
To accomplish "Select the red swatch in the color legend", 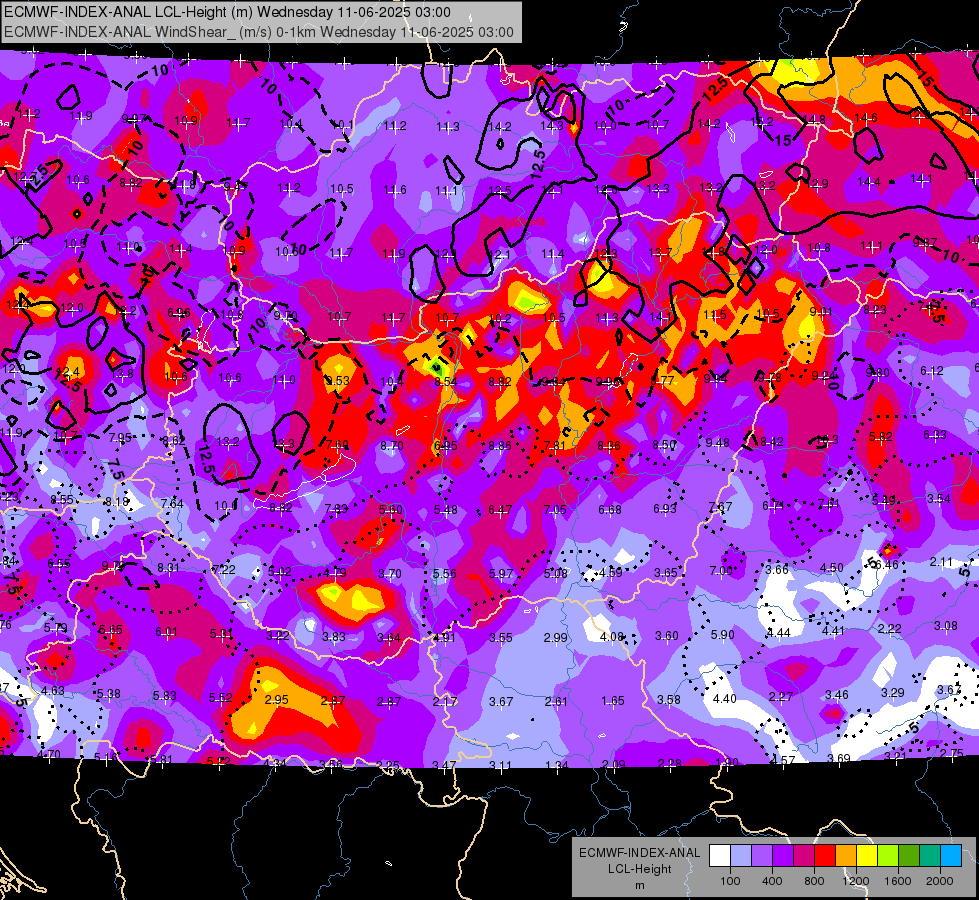I will [825, 856].
